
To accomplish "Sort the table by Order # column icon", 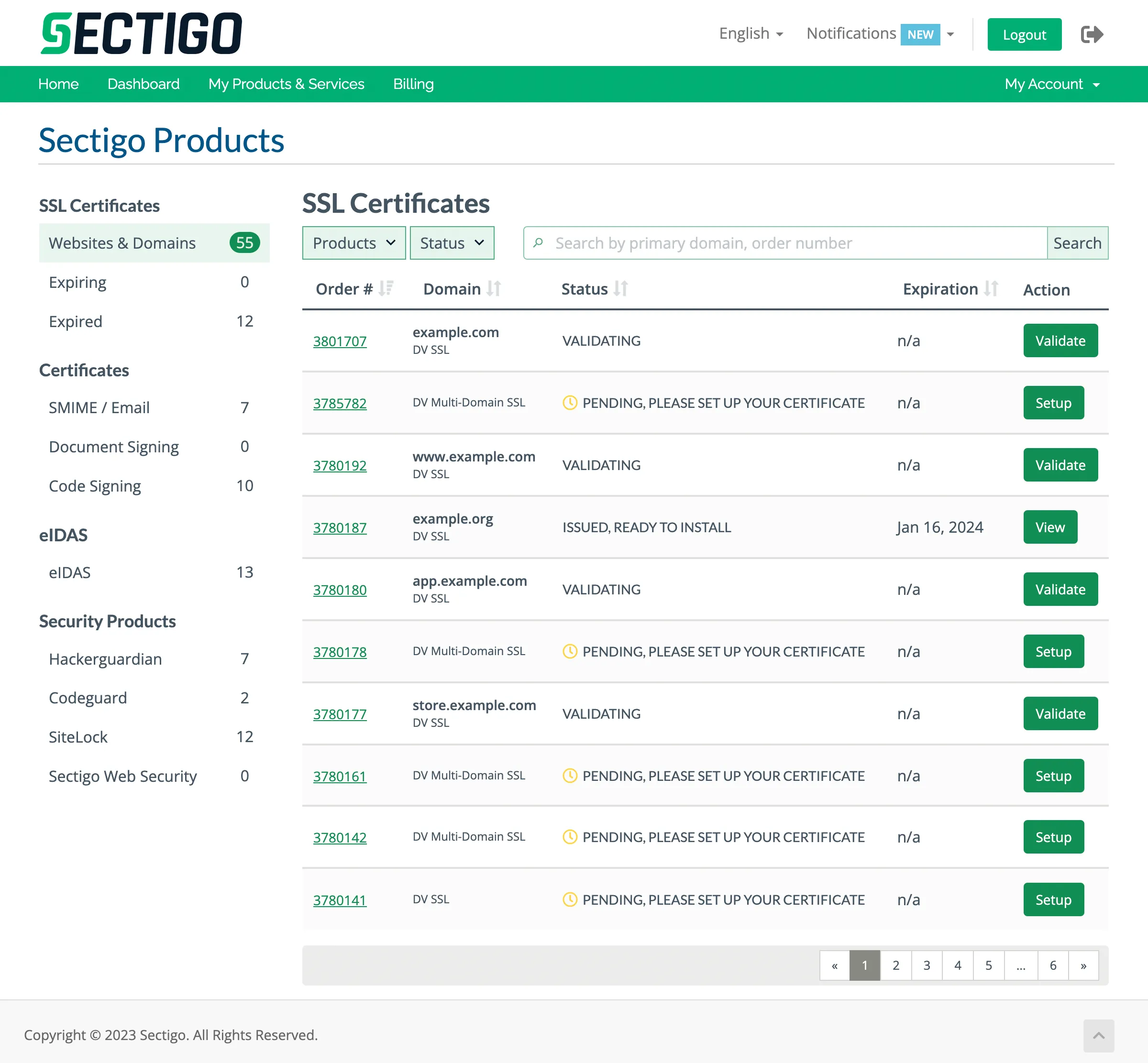I will click(386, 288).
